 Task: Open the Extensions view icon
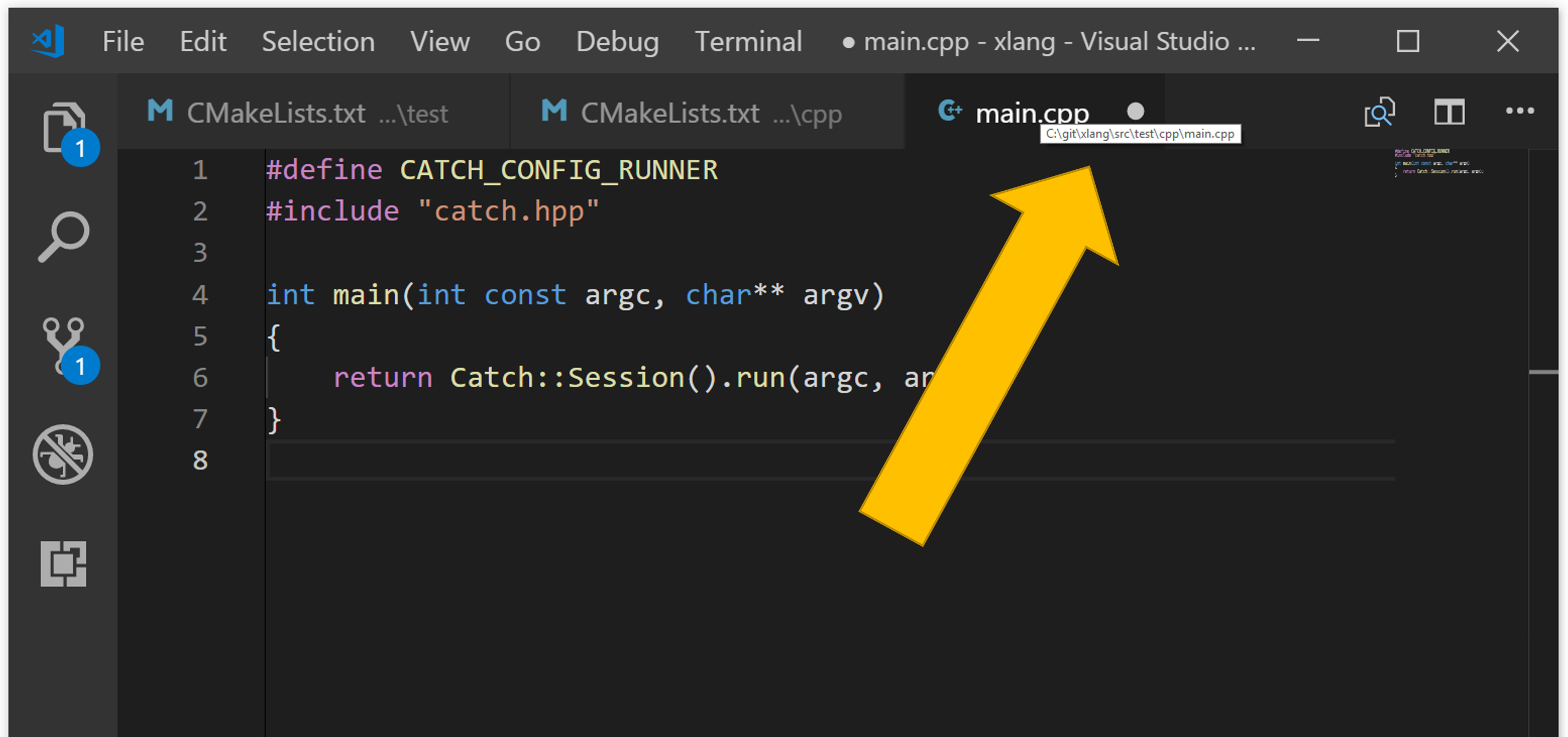click(x=63, y=565)
